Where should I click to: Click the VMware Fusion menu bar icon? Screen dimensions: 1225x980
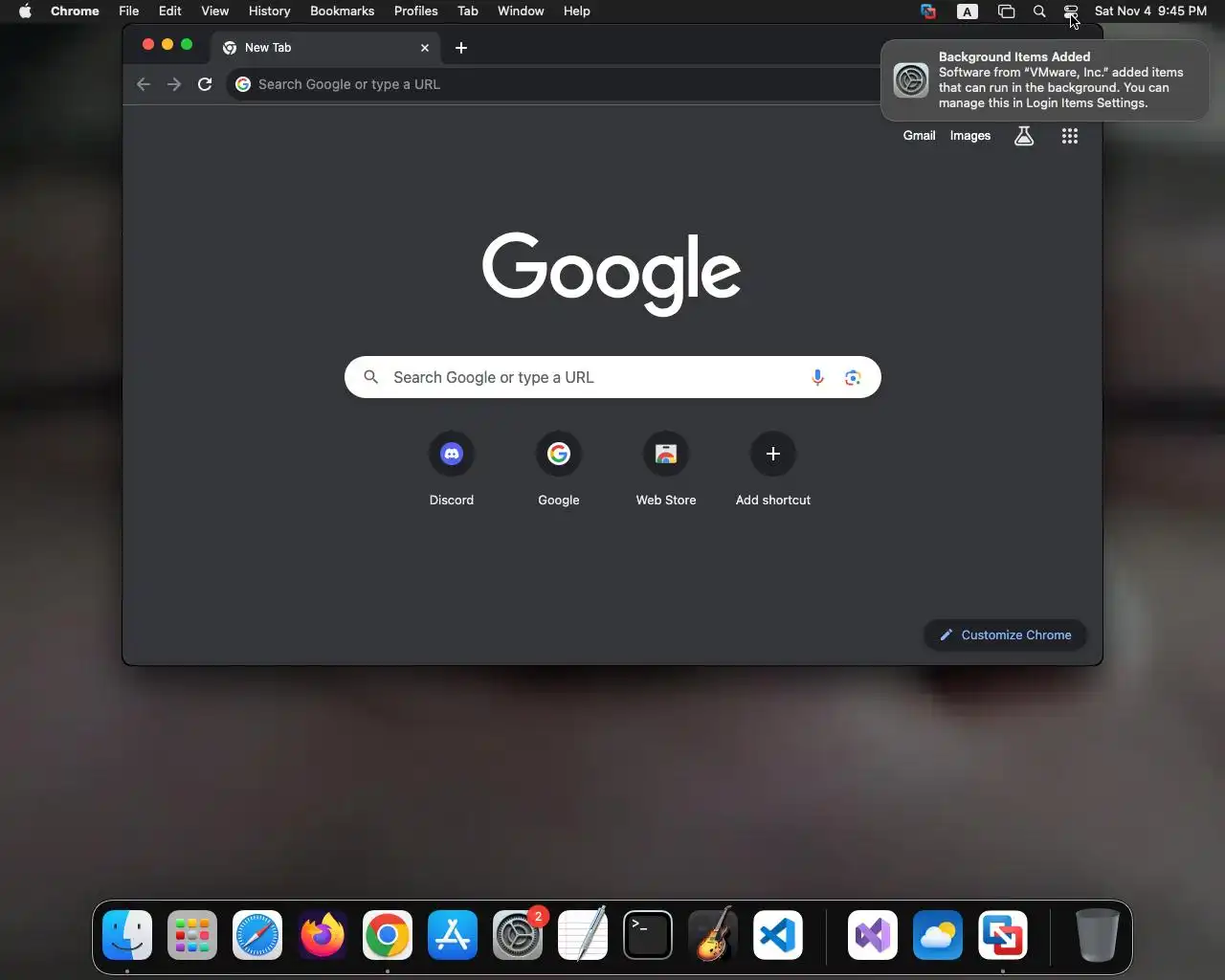[x=928, y=11]
